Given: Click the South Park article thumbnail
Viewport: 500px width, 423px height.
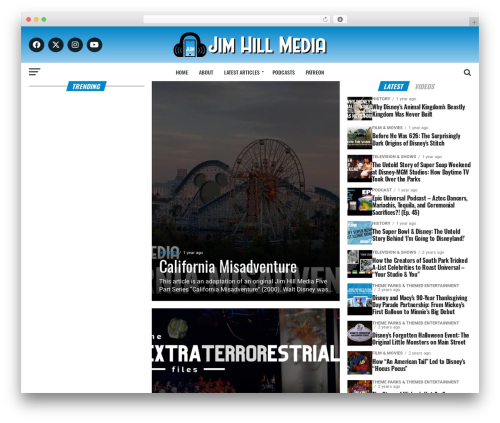Looking at the screenshot, I should tap(359, 264).
